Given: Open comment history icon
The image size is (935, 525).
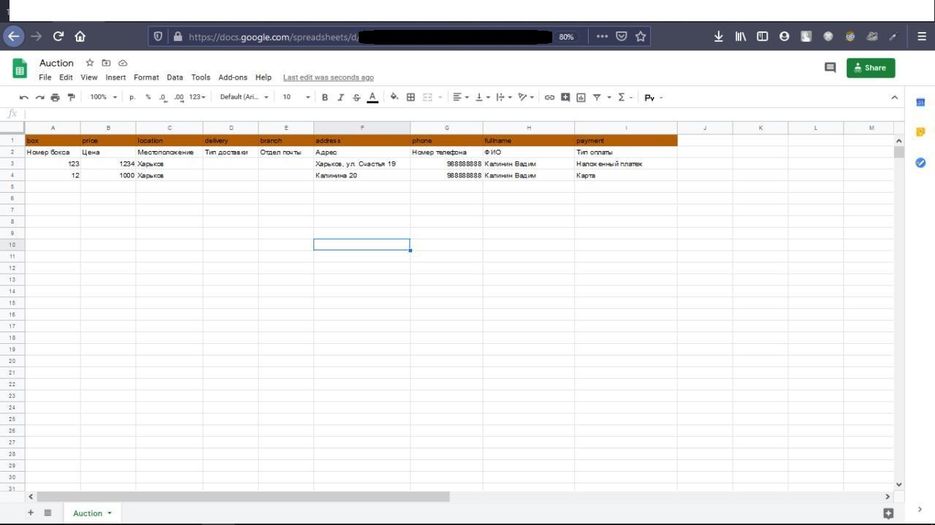Looking at the screenshot, I should (830, 67).
